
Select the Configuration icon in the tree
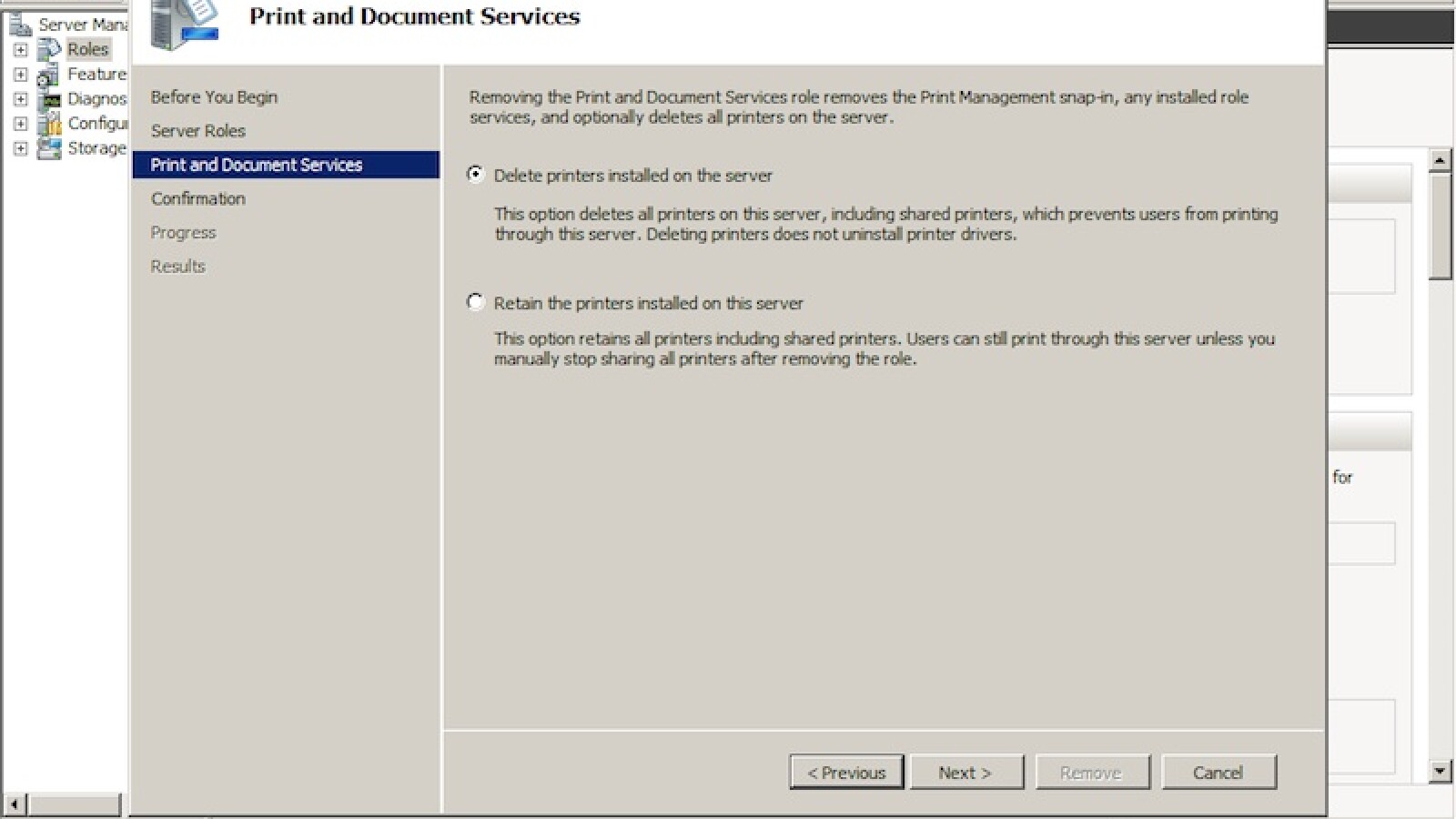50,123
